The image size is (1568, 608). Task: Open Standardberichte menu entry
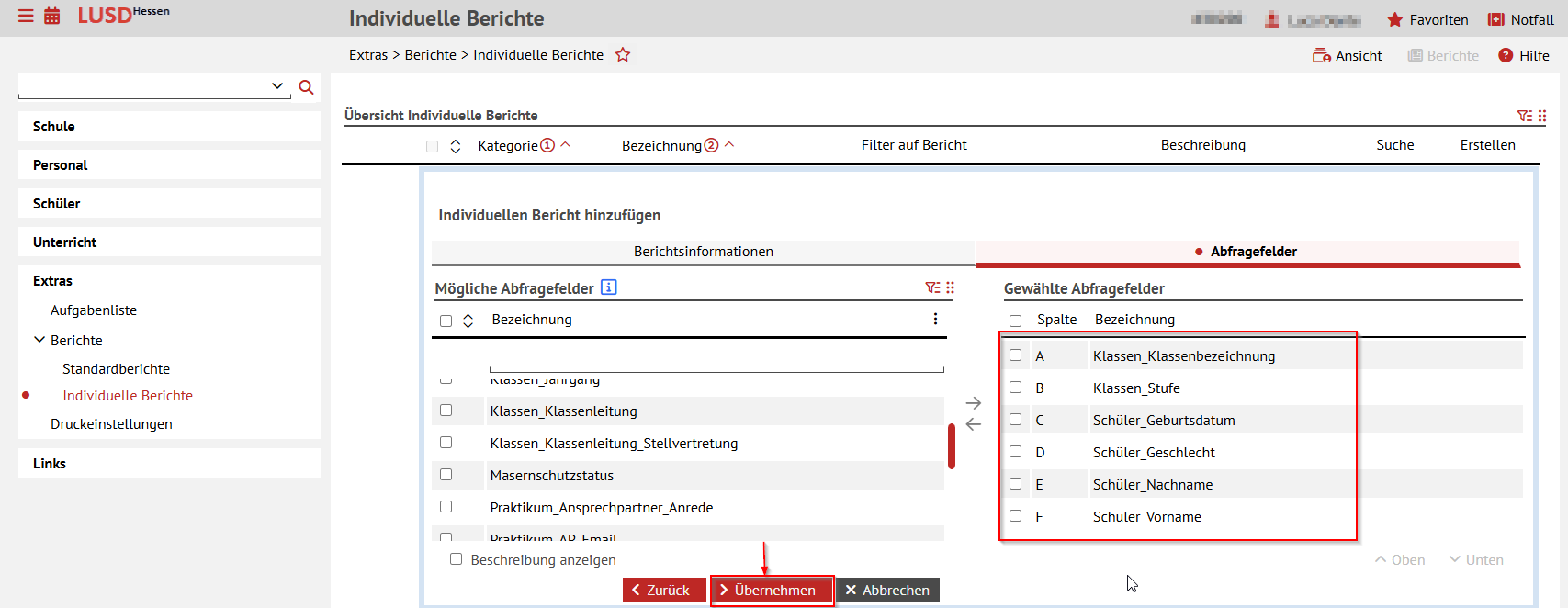click(x=117, y=369)
